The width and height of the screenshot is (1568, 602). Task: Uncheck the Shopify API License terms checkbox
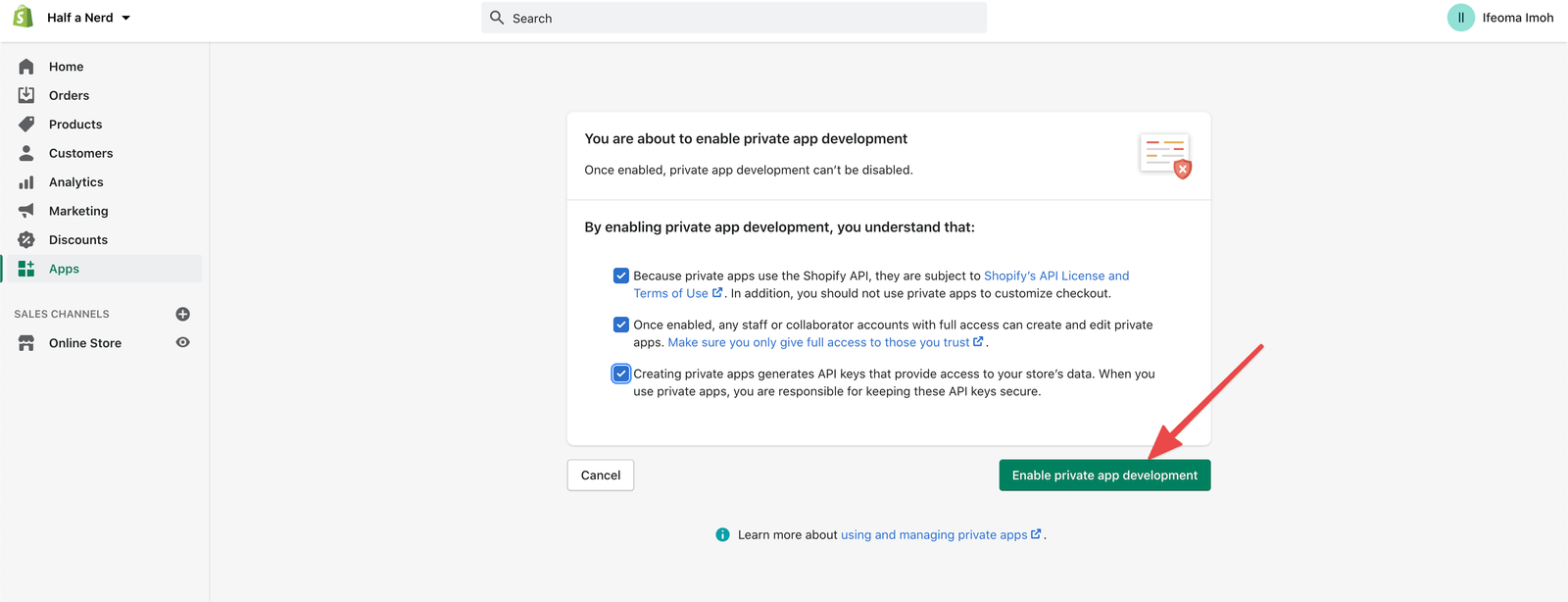click(620, 276)
